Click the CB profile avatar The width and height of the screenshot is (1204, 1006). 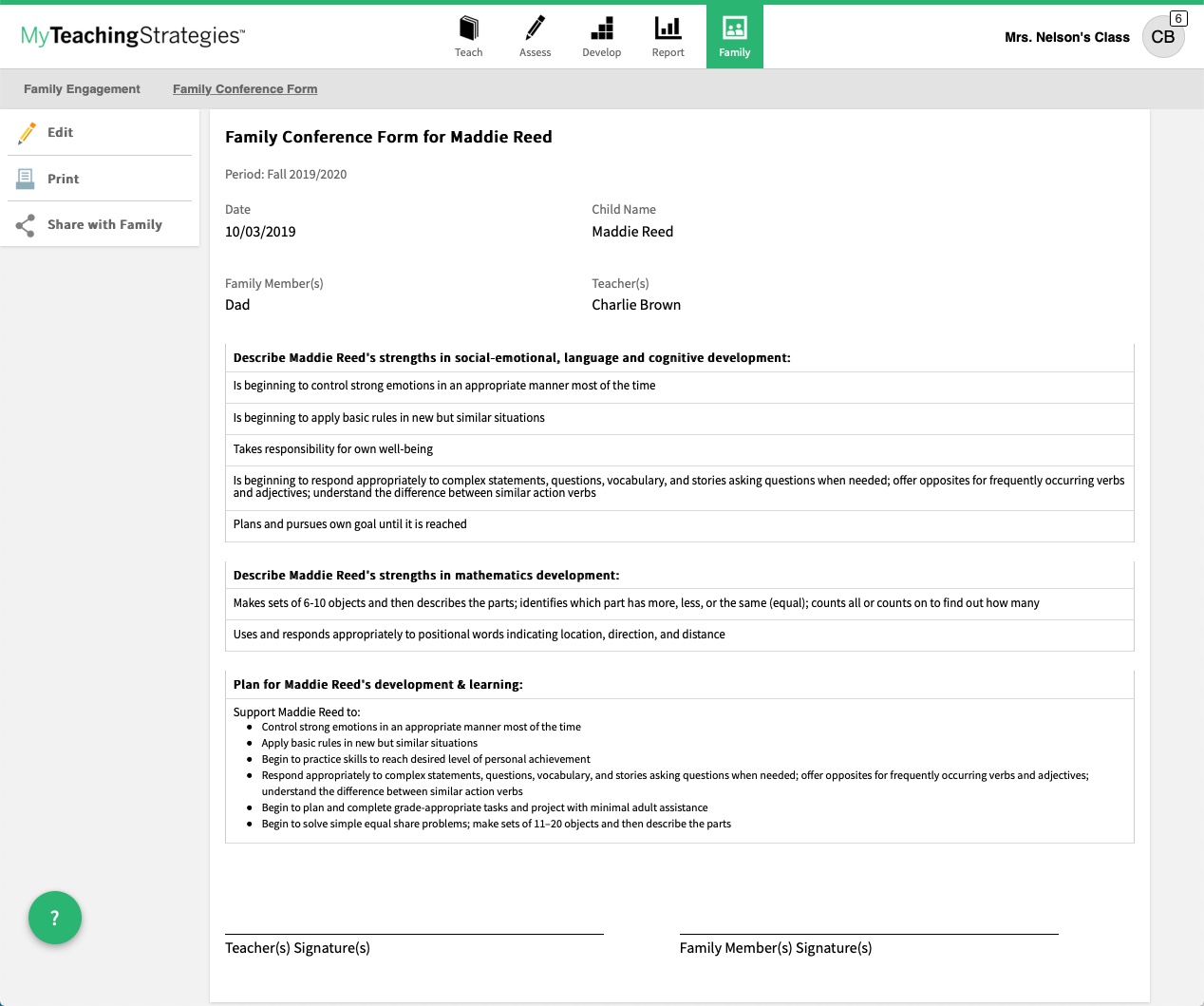[1163, 37]
